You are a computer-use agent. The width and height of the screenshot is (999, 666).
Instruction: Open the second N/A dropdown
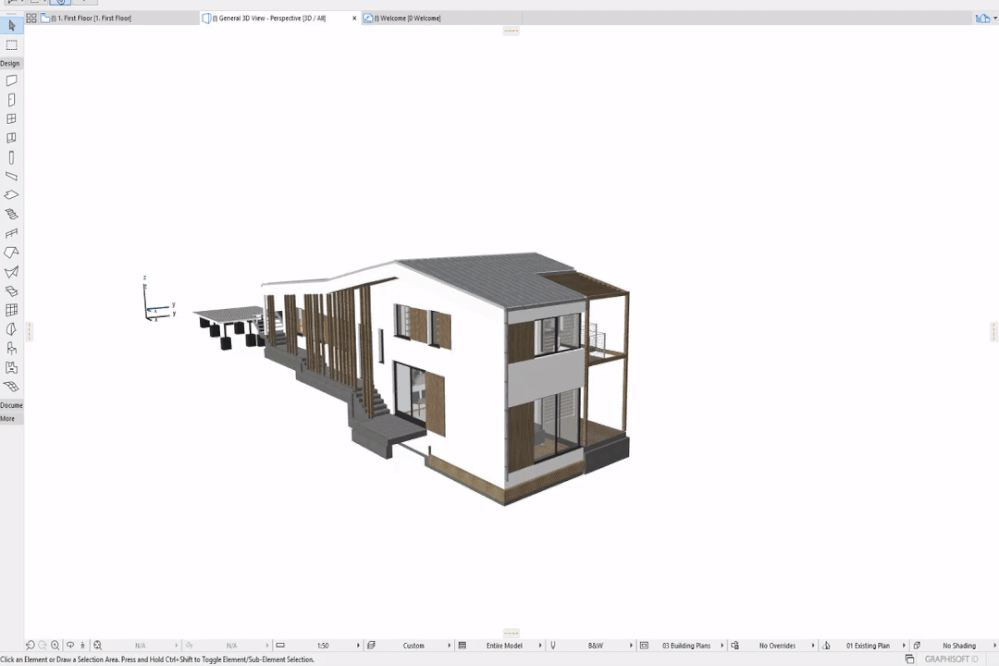(233, 646)
